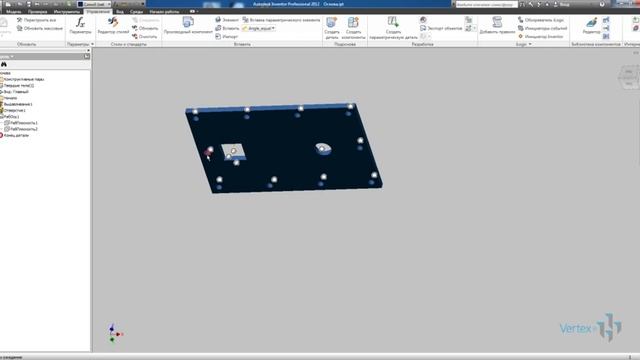The height and width of the screenshot is (360, 640).
Task: Open Производный компонент derive tool
Action: click(x=188, y=25)
